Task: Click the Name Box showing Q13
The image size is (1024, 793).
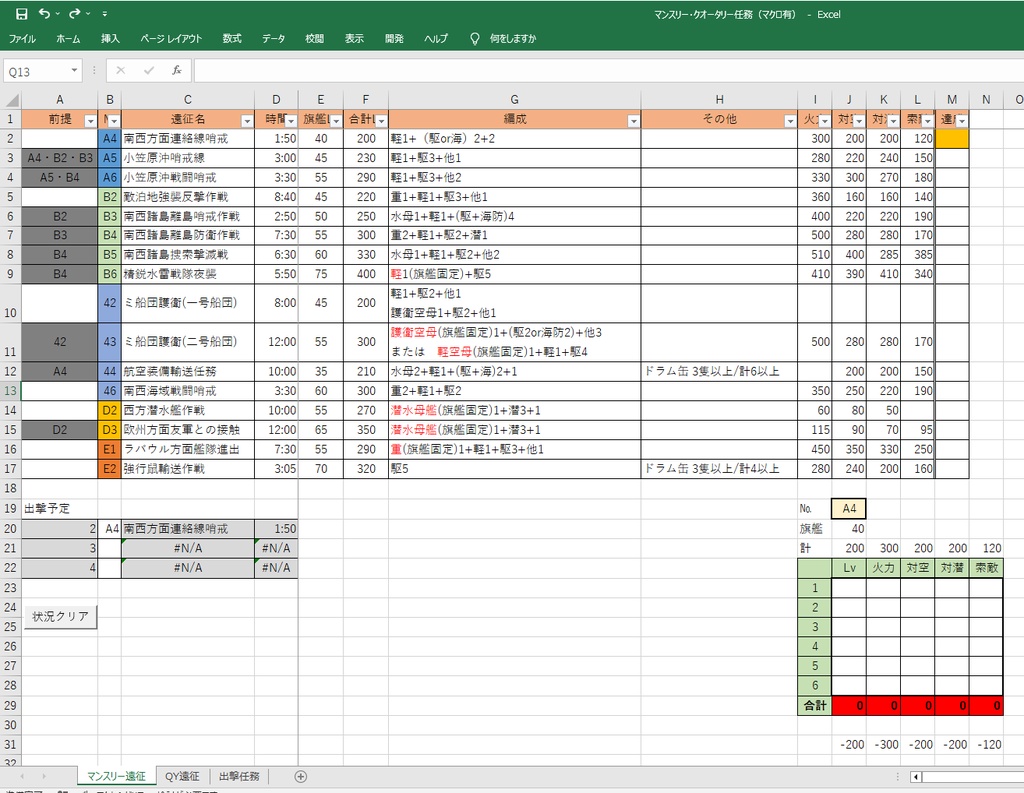Action: (x=36, y=71)
